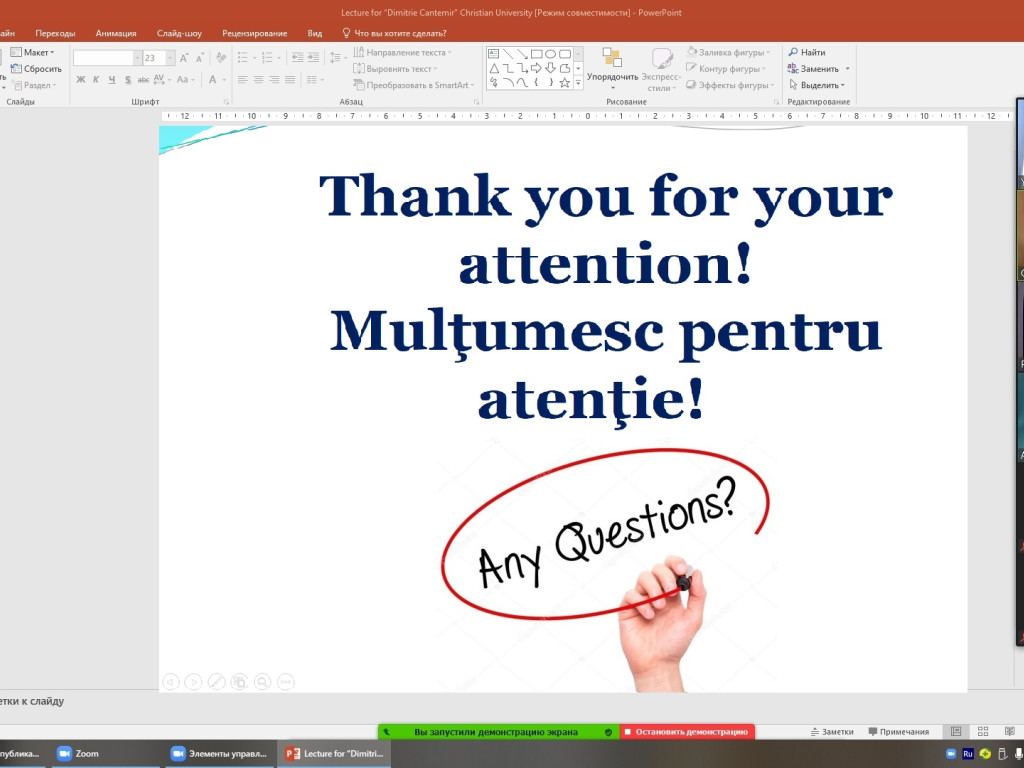Screen dimensions: 1024x768
Task: Clear all formatting with the eraser icon
Action: click(221, 58)
